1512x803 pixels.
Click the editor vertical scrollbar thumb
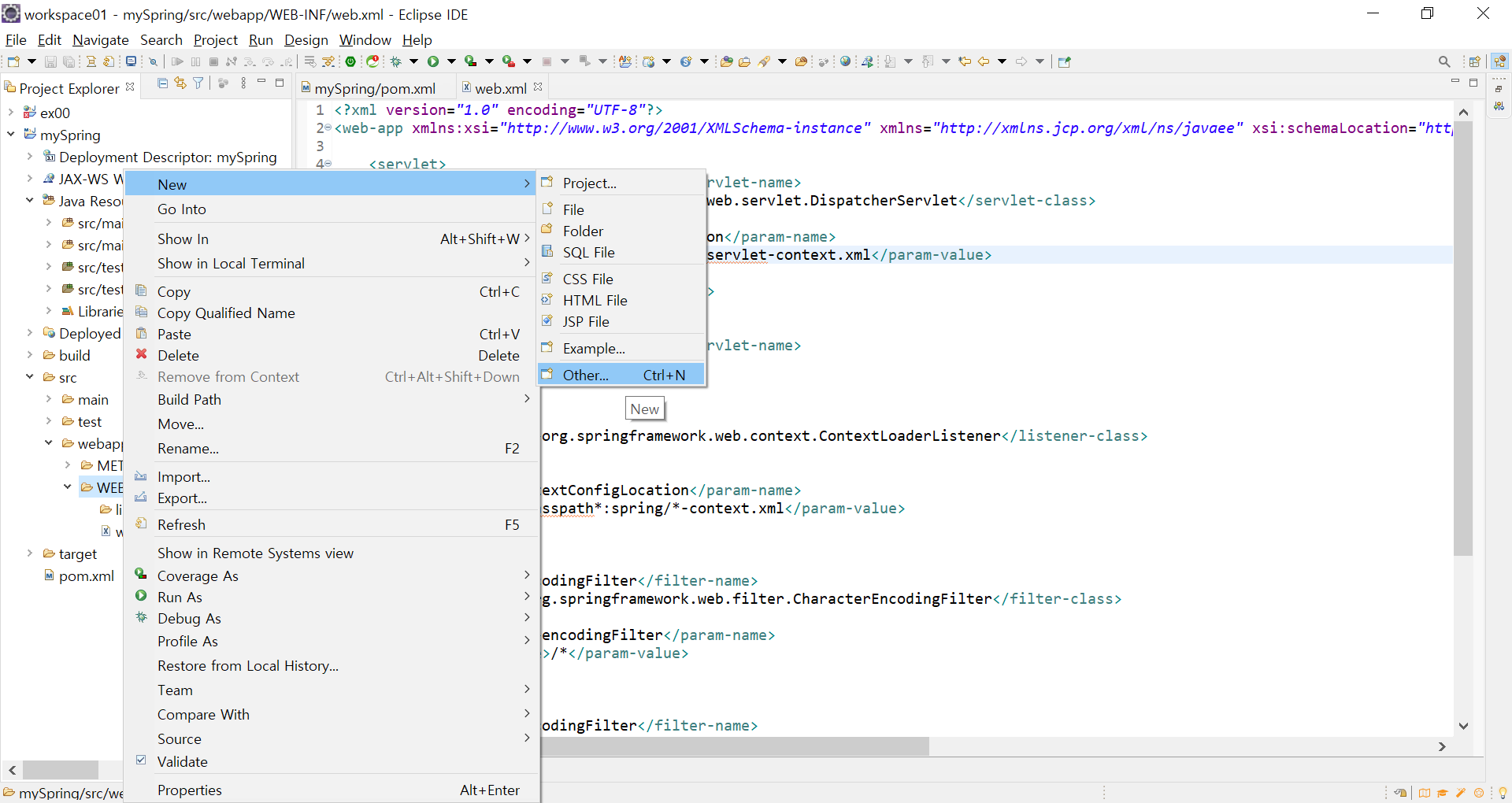point(1463,339)
